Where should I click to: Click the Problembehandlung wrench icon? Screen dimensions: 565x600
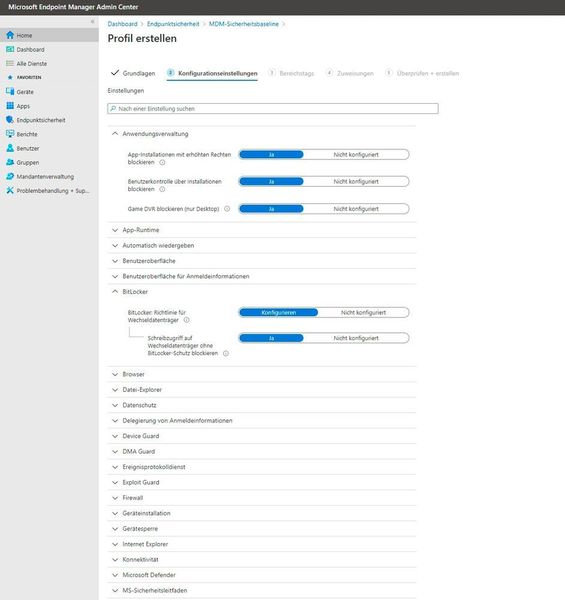pos(10,191)
